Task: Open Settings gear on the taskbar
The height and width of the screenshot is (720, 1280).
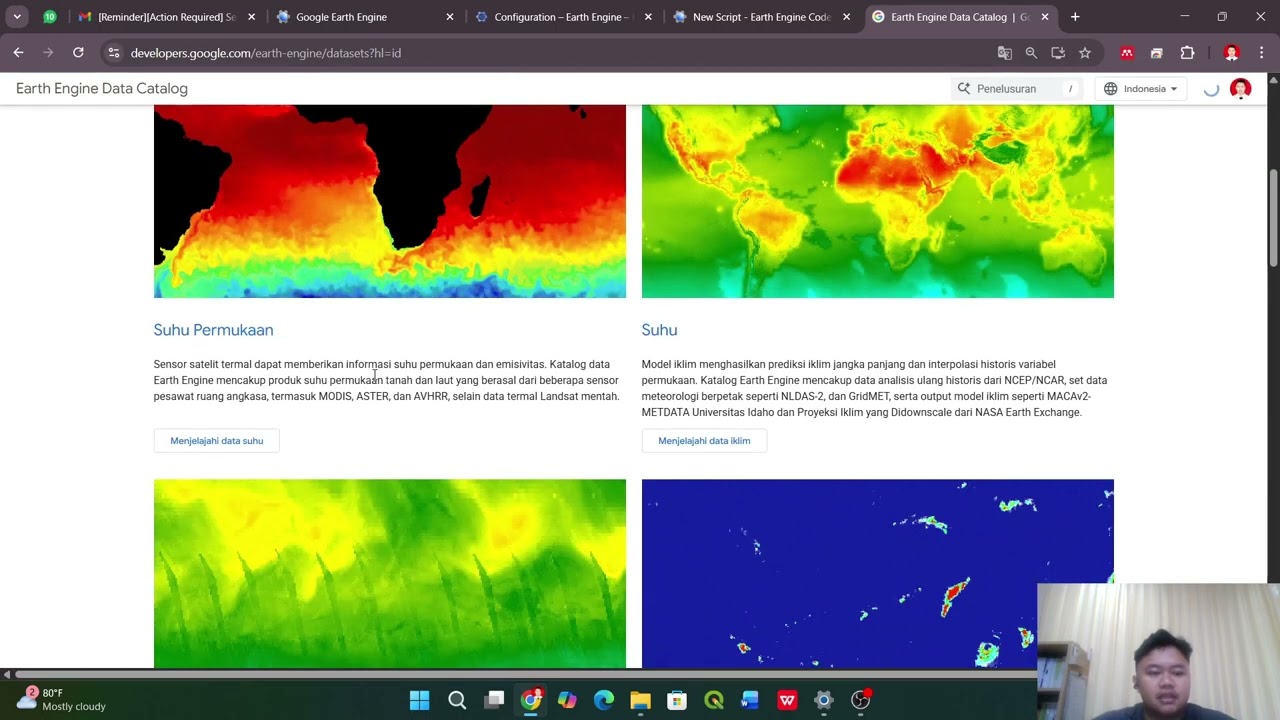Action: [x=824, y=700]
